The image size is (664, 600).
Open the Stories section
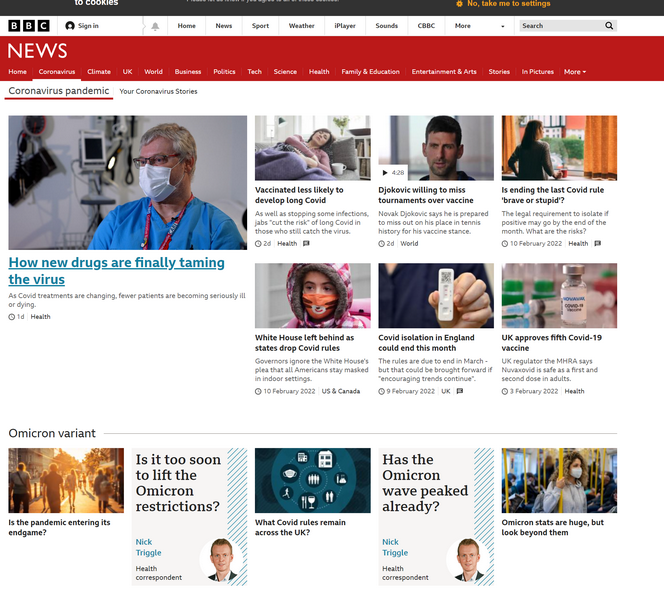[x=499, y=72]
